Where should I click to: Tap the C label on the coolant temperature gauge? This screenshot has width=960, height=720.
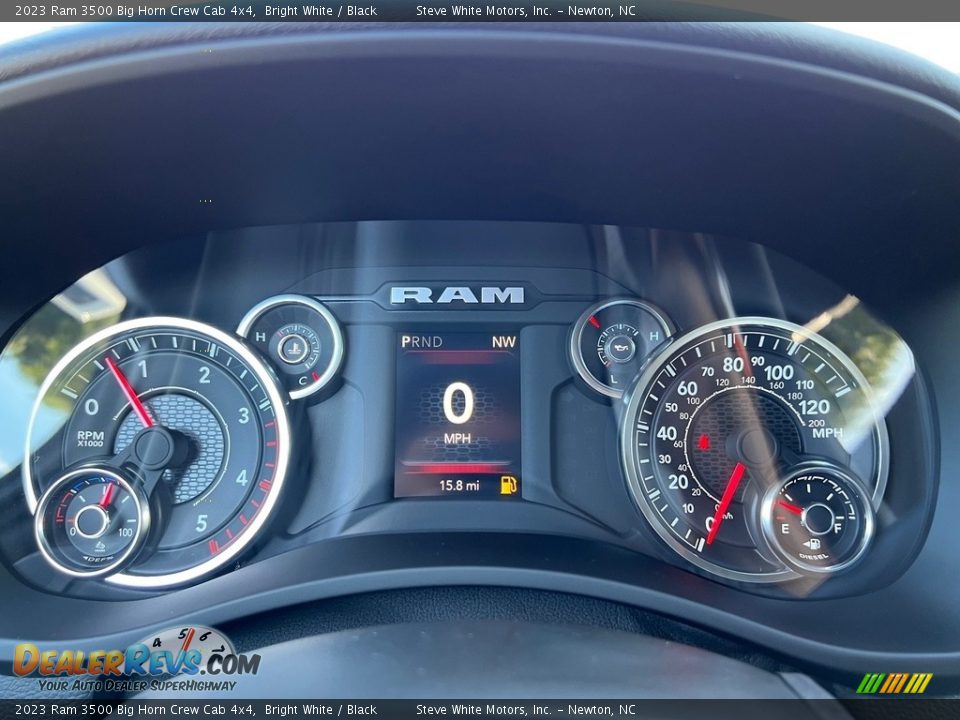[302, 380]
